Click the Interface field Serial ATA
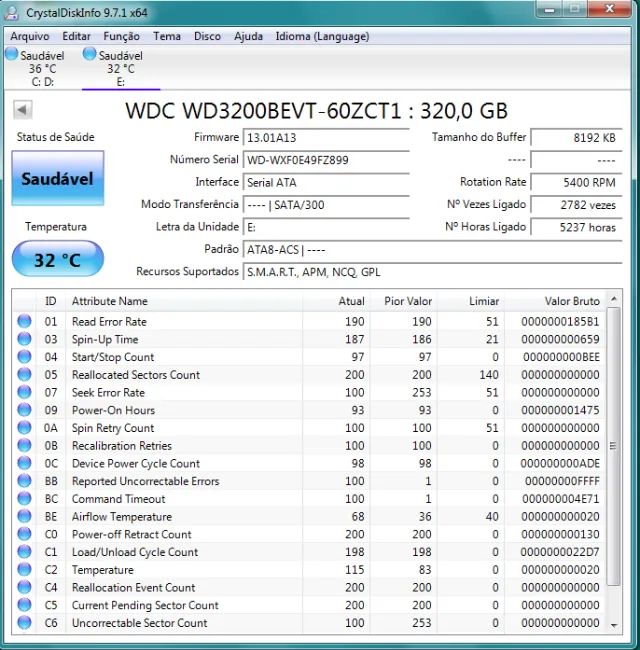The image size is (640, 650). point(326,182)
